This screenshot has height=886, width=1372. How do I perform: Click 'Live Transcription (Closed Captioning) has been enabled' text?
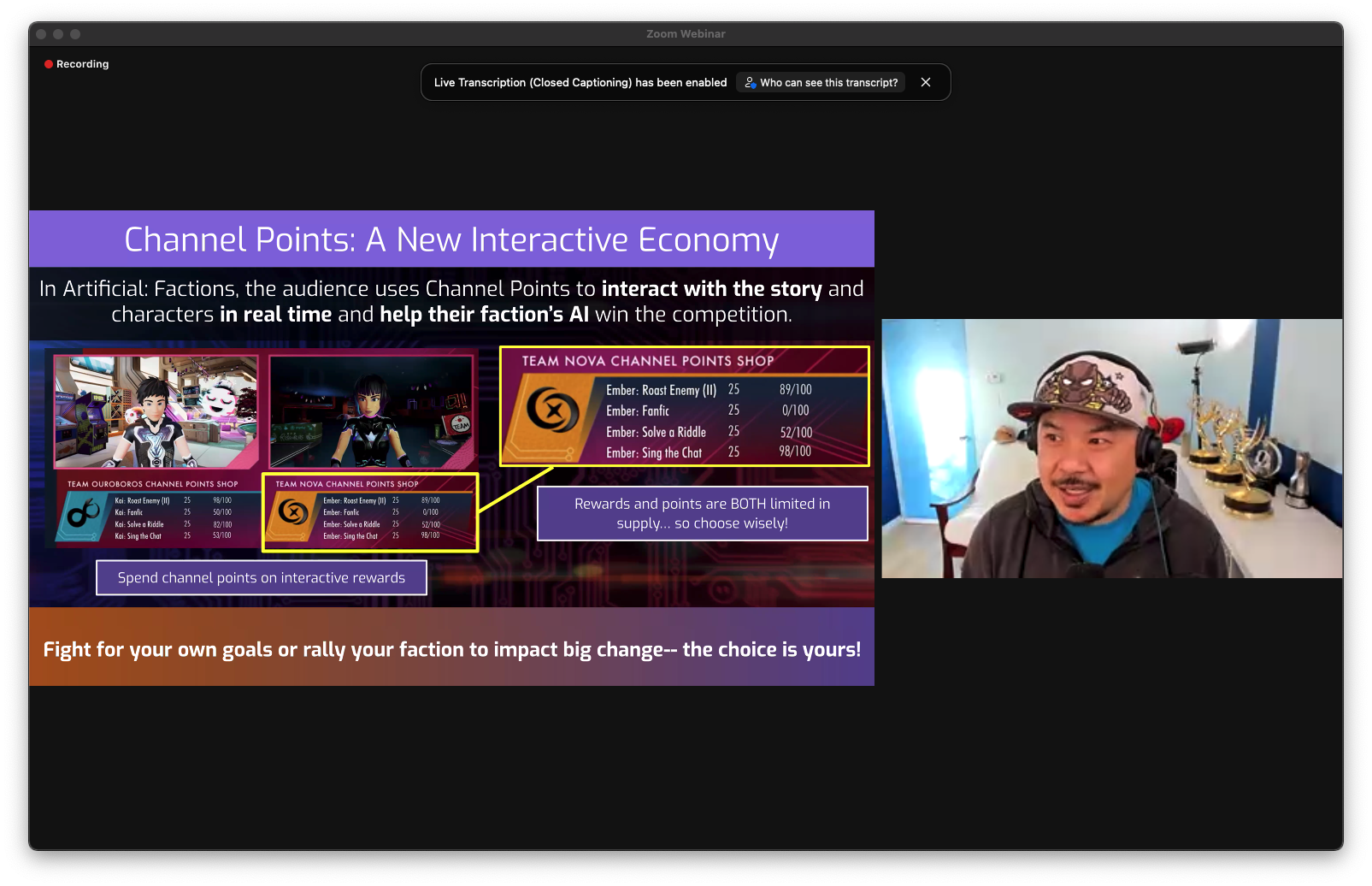[x=580, y=82]
